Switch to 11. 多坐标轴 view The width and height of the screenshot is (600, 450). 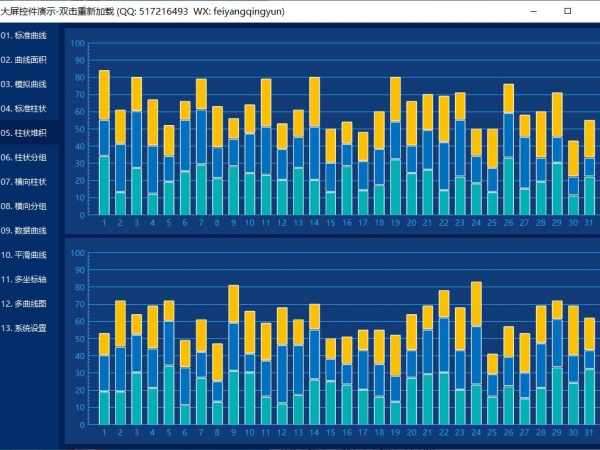click(x=28, y=279)
